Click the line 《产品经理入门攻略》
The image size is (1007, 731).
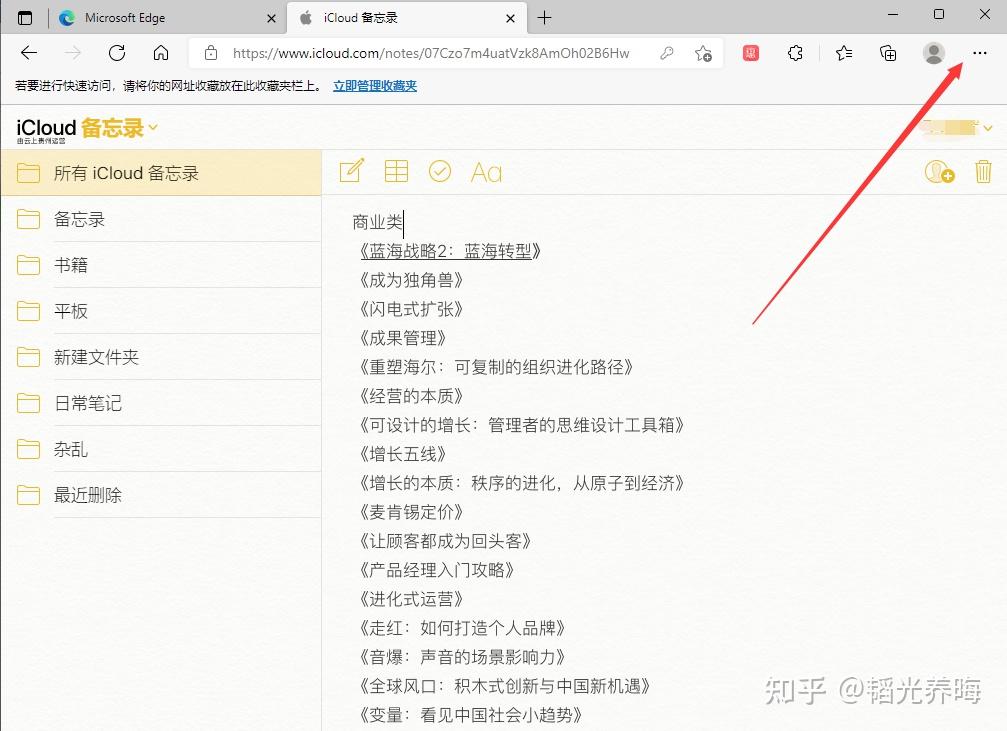[x=436, y=570]
